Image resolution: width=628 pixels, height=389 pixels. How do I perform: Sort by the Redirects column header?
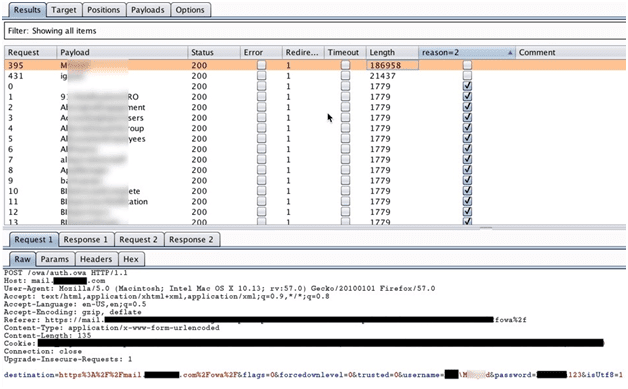[x=303, y=52]
